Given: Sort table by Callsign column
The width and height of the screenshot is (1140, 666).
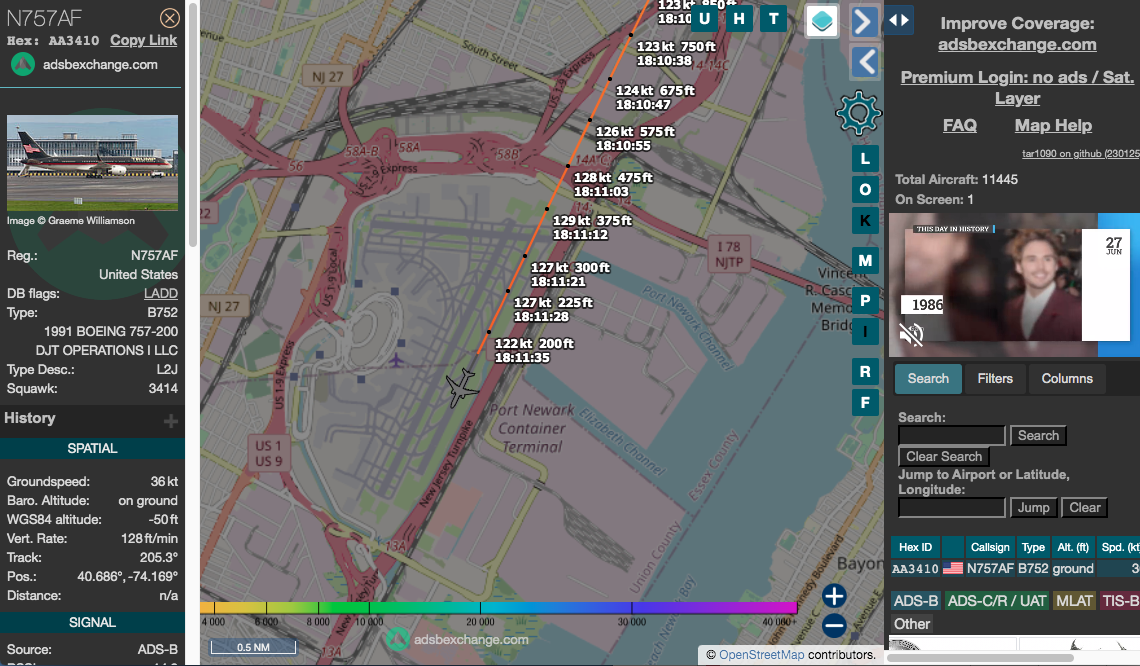Looking at the screenshot, I should (x=990, y=547).
